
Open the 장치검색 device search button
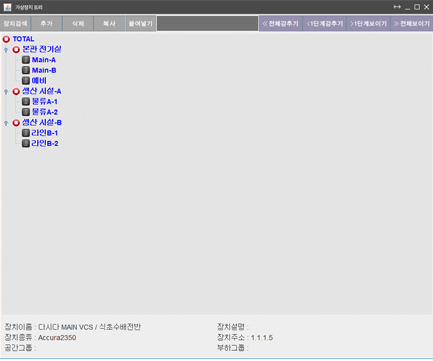pyautogui.click(x=15, y=24)
